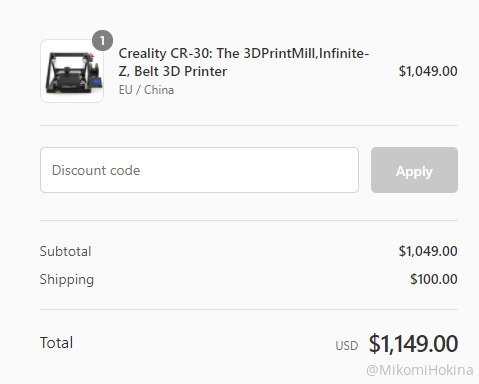Click the divider line above Subtotal
Screen dimensions: 479x384
click(249, 220)
